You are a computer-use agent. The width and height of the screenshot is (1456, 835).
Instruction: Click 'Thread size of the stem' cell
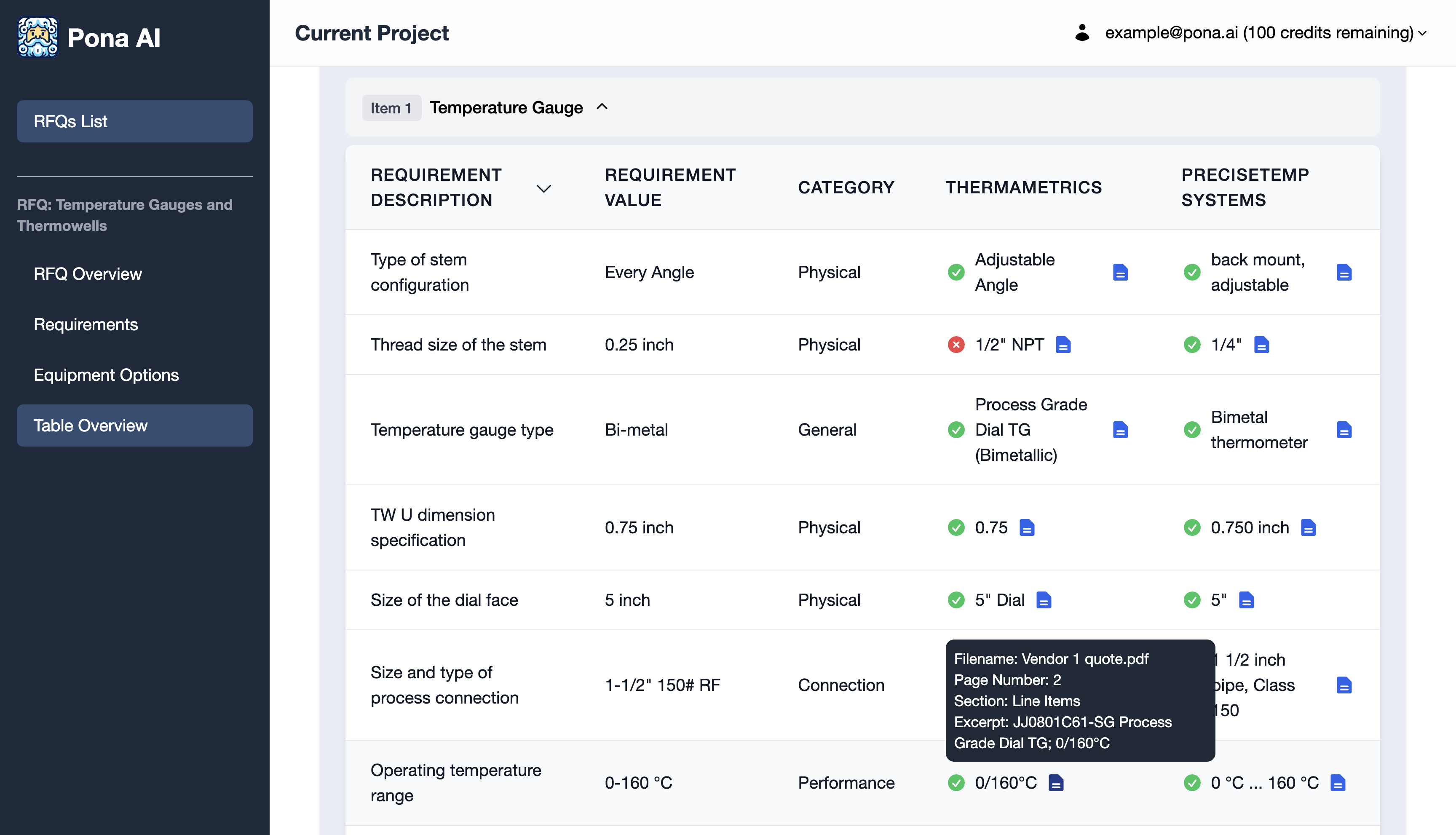point(458,345)
